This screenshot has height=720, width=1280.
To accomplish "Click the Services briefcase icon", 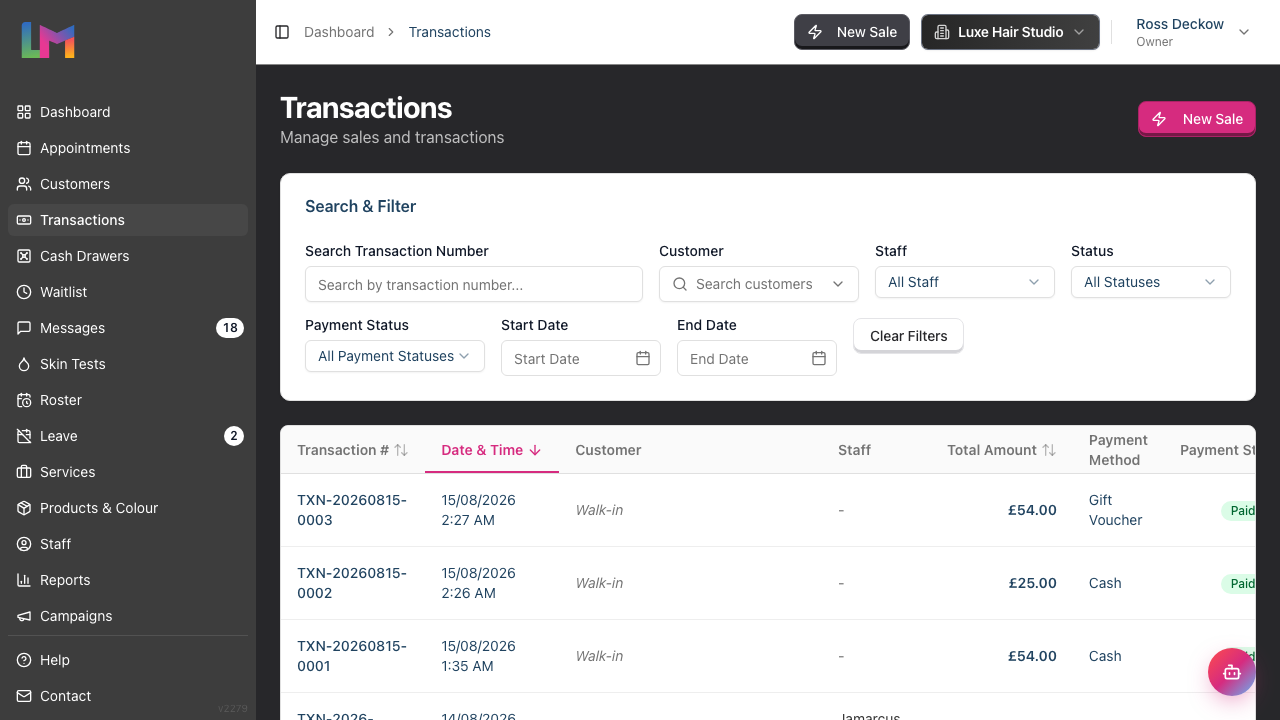I will point(24,472).
